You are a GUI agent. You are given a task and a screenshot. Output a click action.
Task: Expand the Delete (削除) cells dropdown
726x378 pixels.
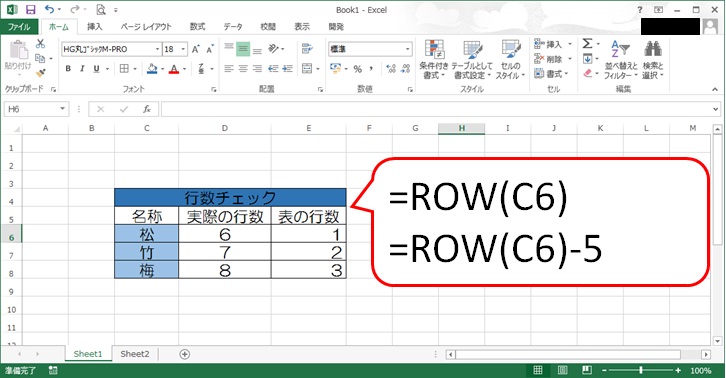click(x=570, y=59)
